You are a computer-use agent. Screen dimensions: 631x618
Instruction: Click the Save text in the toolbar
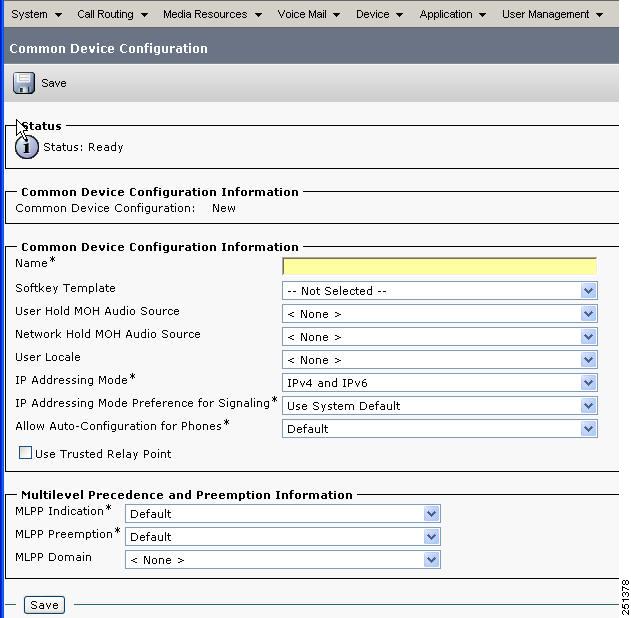[x=54, y=83]
